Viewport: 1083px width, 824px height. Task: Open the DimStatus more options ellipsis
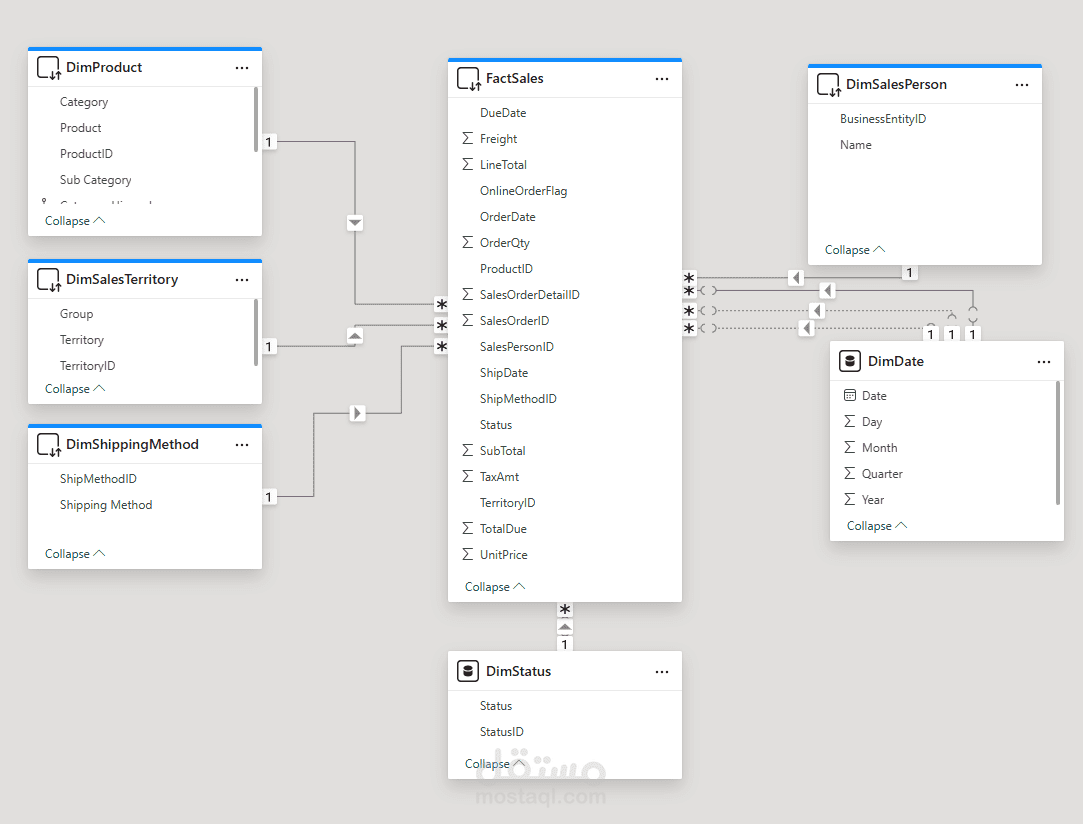pyautogui.click(x=662, y=672)
